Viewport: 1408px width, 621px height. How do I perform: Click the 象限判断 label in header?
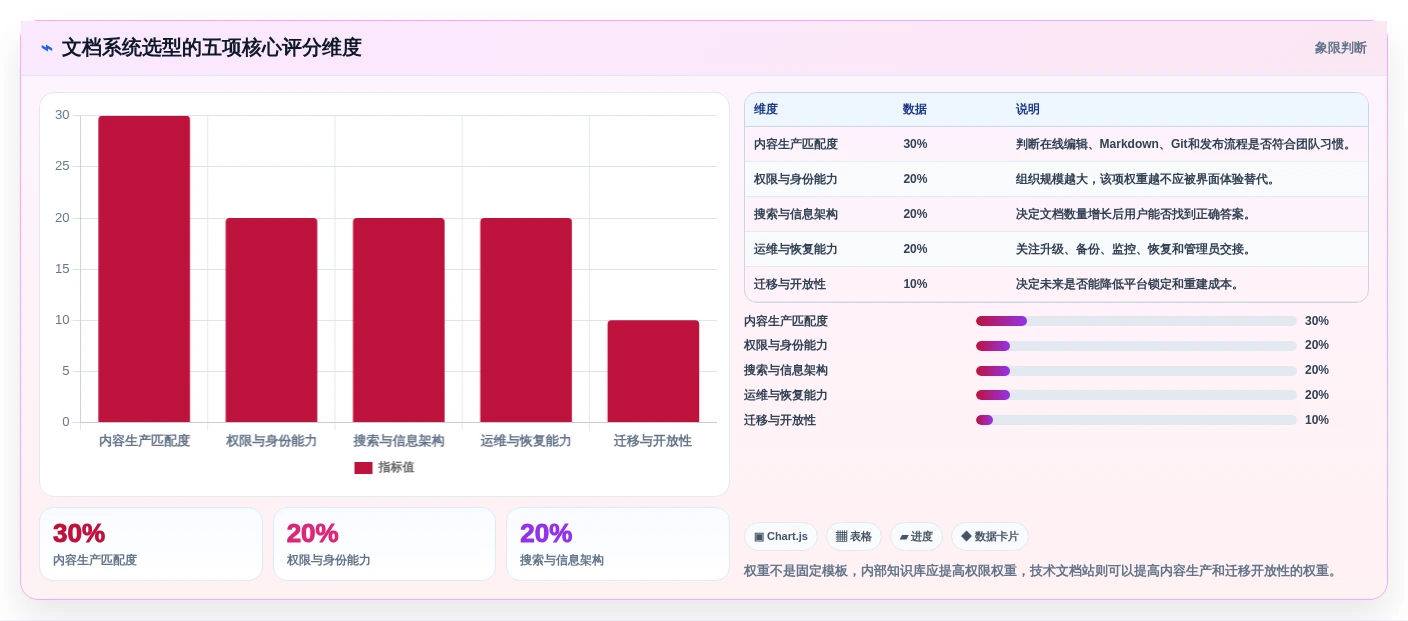click(1340, 48)
